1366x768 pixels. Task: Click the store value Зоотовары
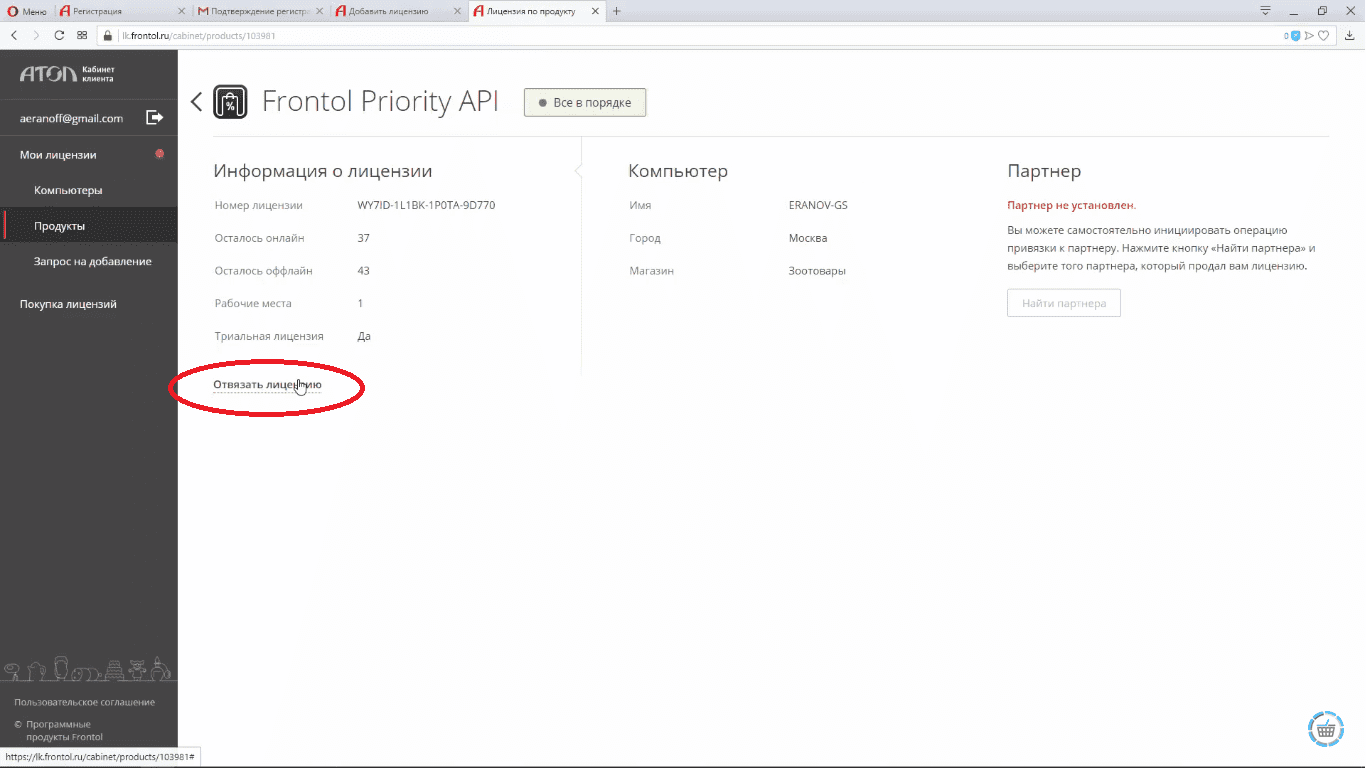coord(817,271)
